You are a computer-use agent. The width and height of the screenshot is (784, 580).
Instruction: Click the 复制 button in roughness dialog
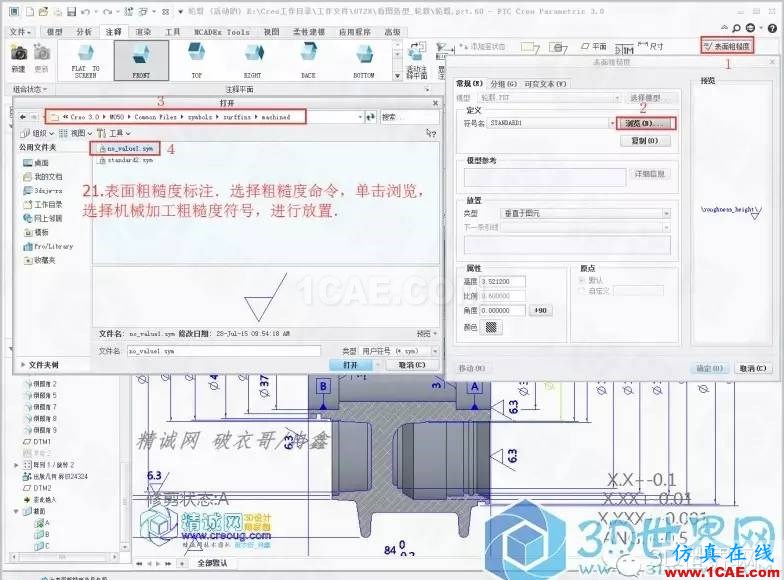[x=645, y=140]
